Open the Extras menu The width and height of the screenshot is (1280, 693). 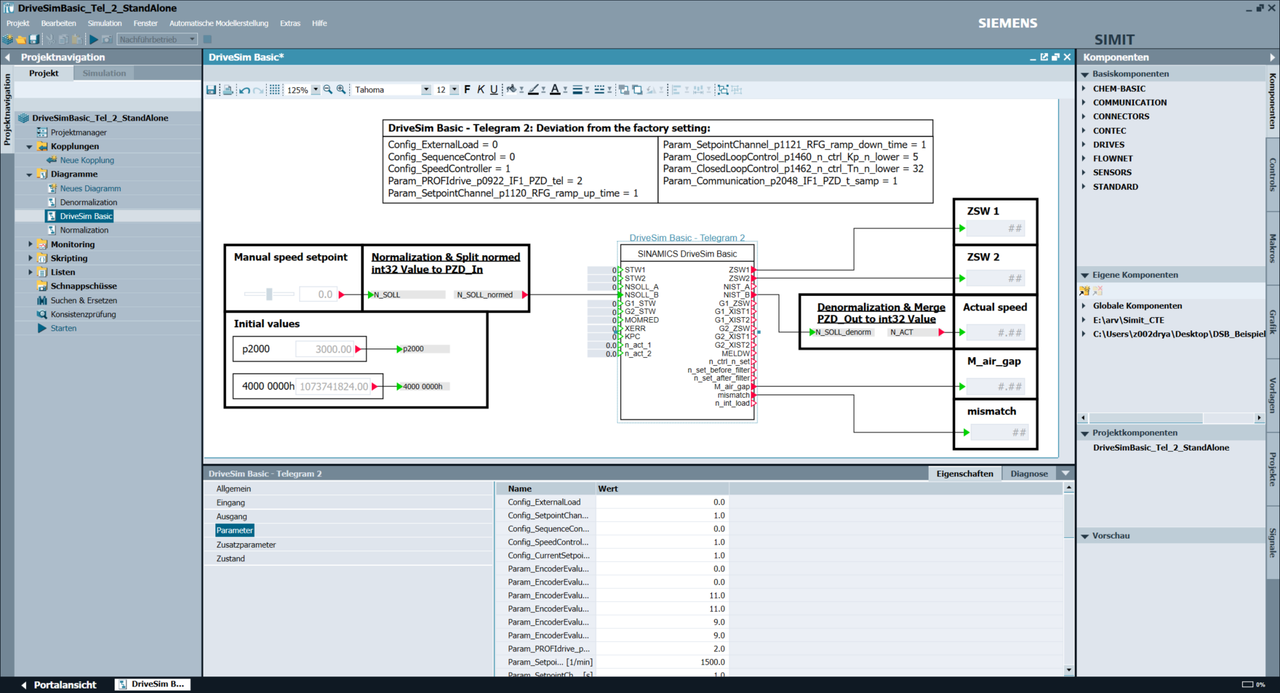(x=290, y=23)
